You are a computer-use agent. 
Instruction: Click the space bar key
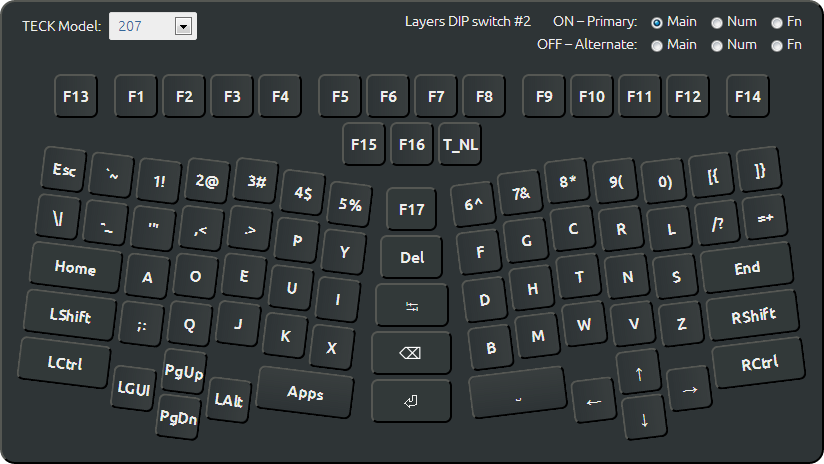[518, 393]
